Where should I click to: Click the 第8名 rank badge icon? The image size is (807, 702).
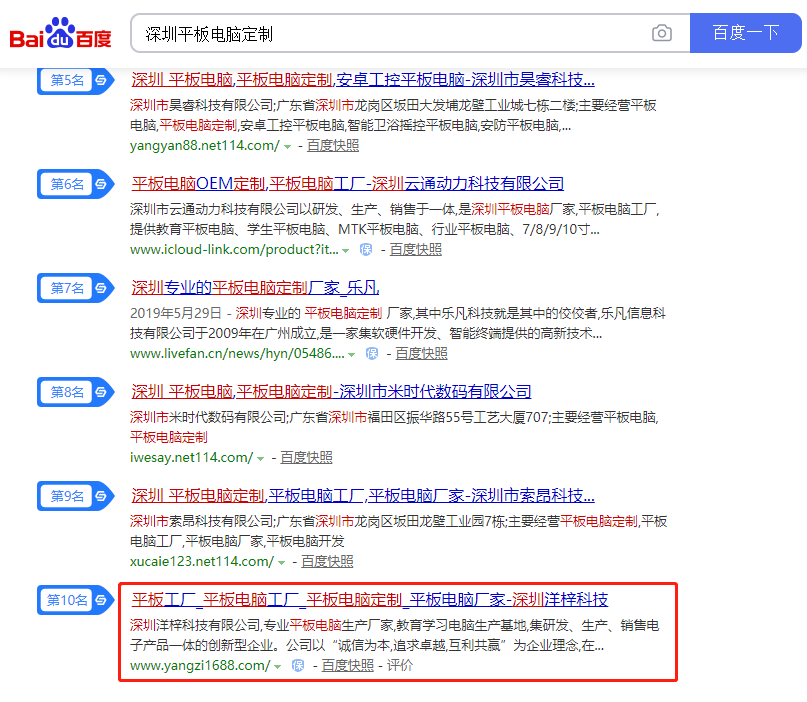76,392
